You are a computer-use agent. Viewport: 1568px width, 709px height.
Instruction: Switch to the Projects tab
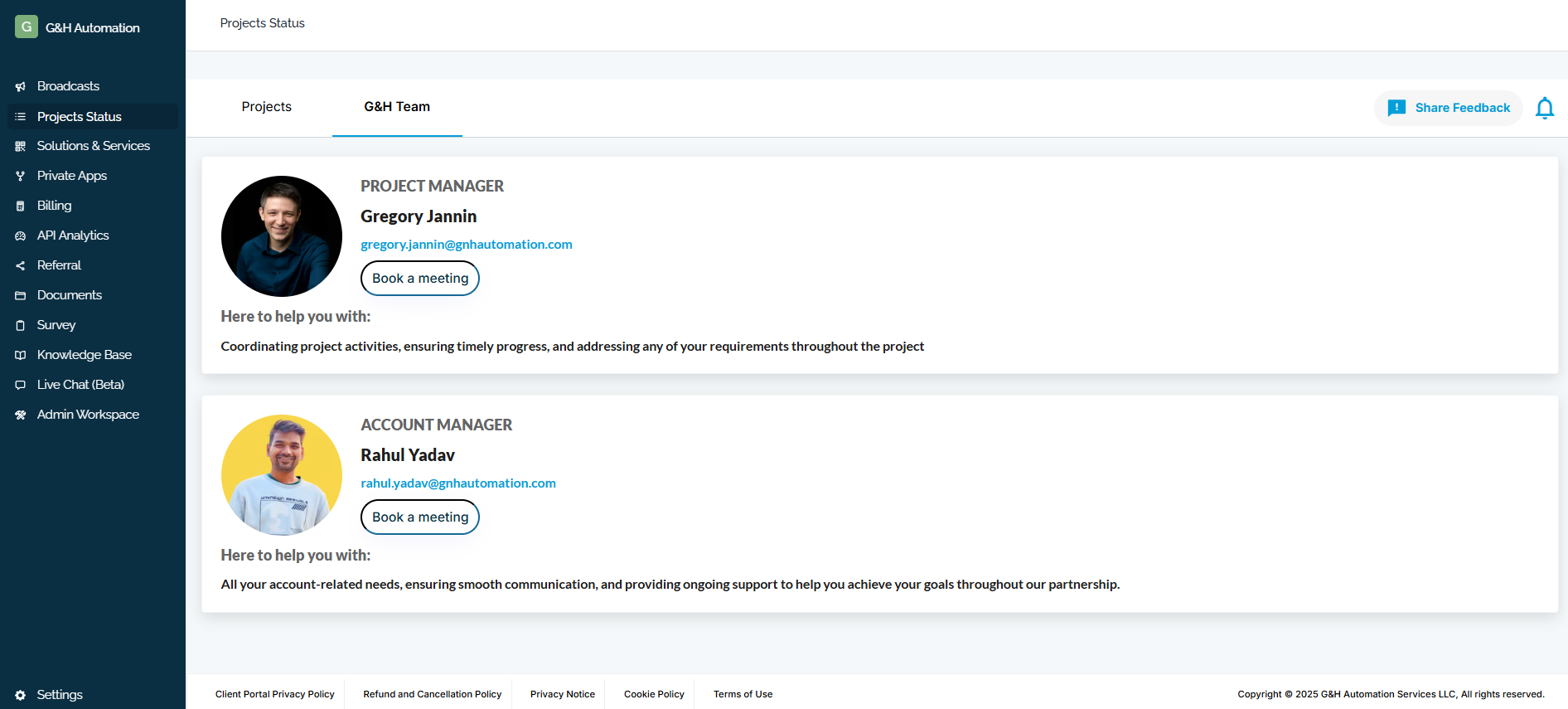click(266, 107)
